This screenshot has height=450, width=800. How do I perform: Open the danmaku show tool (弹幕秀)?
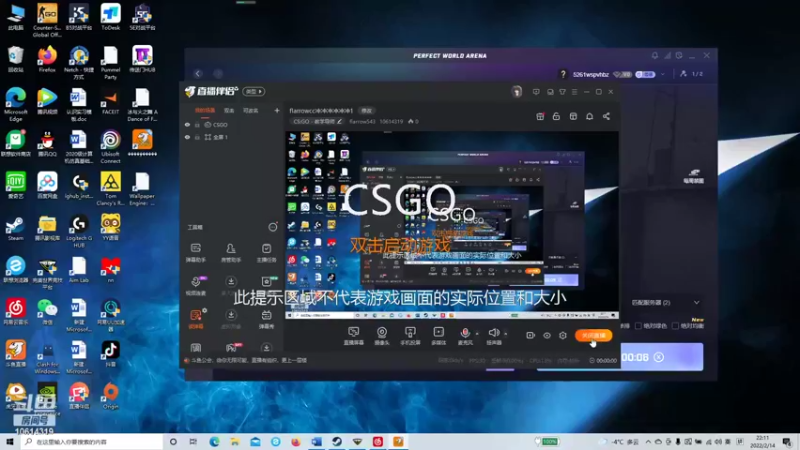point(266,319)
